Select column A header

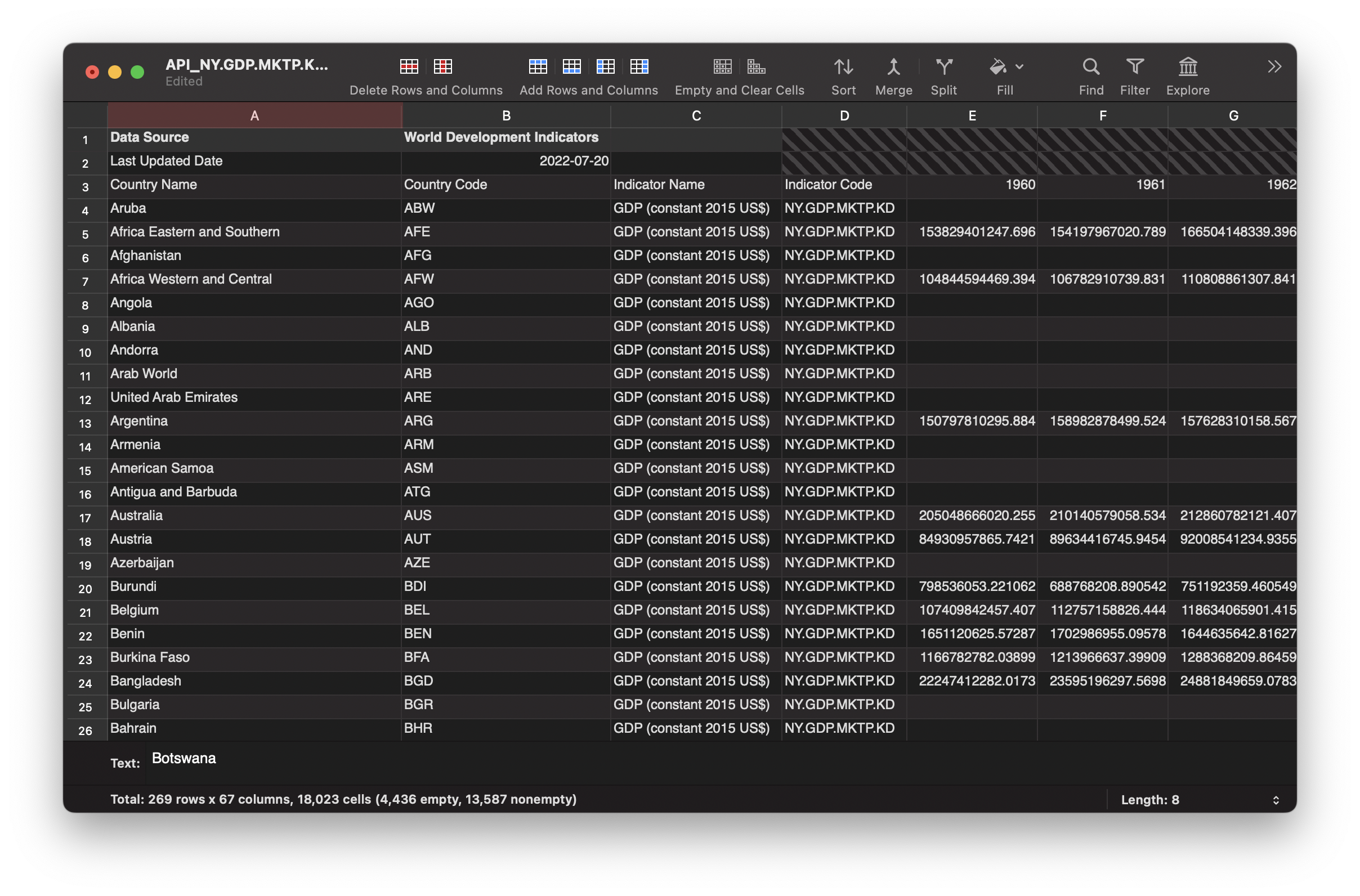click(254, 116)
